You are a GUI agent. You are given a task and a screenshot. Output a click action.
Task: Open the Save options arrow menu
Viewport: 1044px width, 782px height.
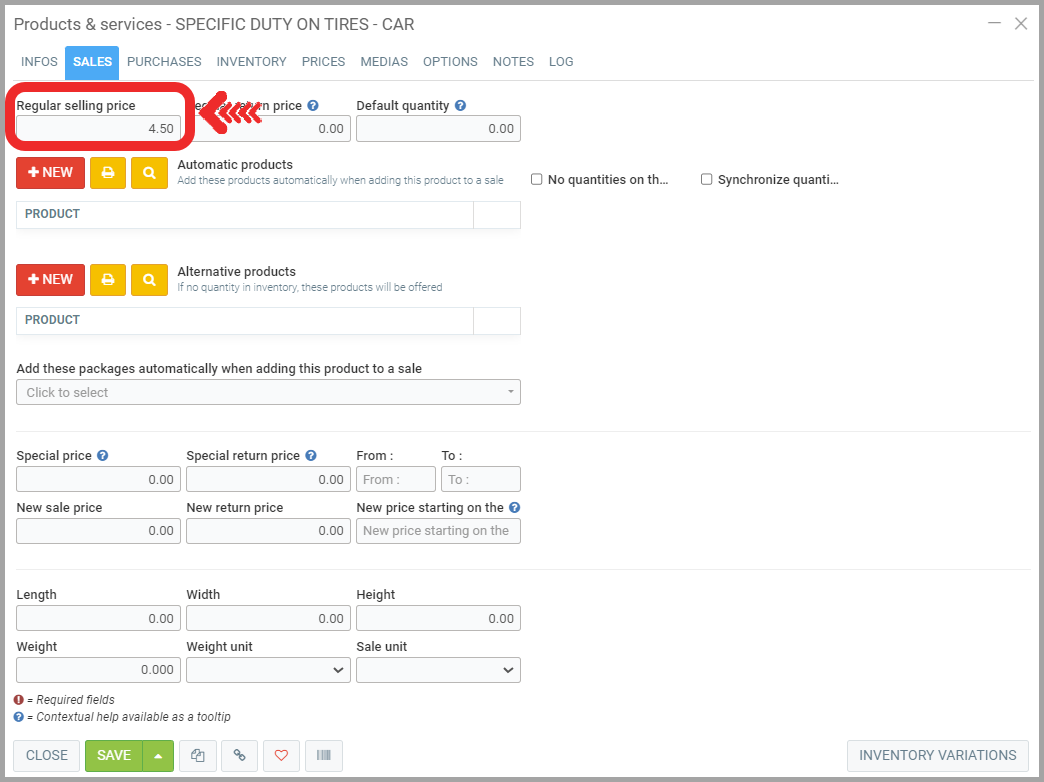(x=159, y=756)
